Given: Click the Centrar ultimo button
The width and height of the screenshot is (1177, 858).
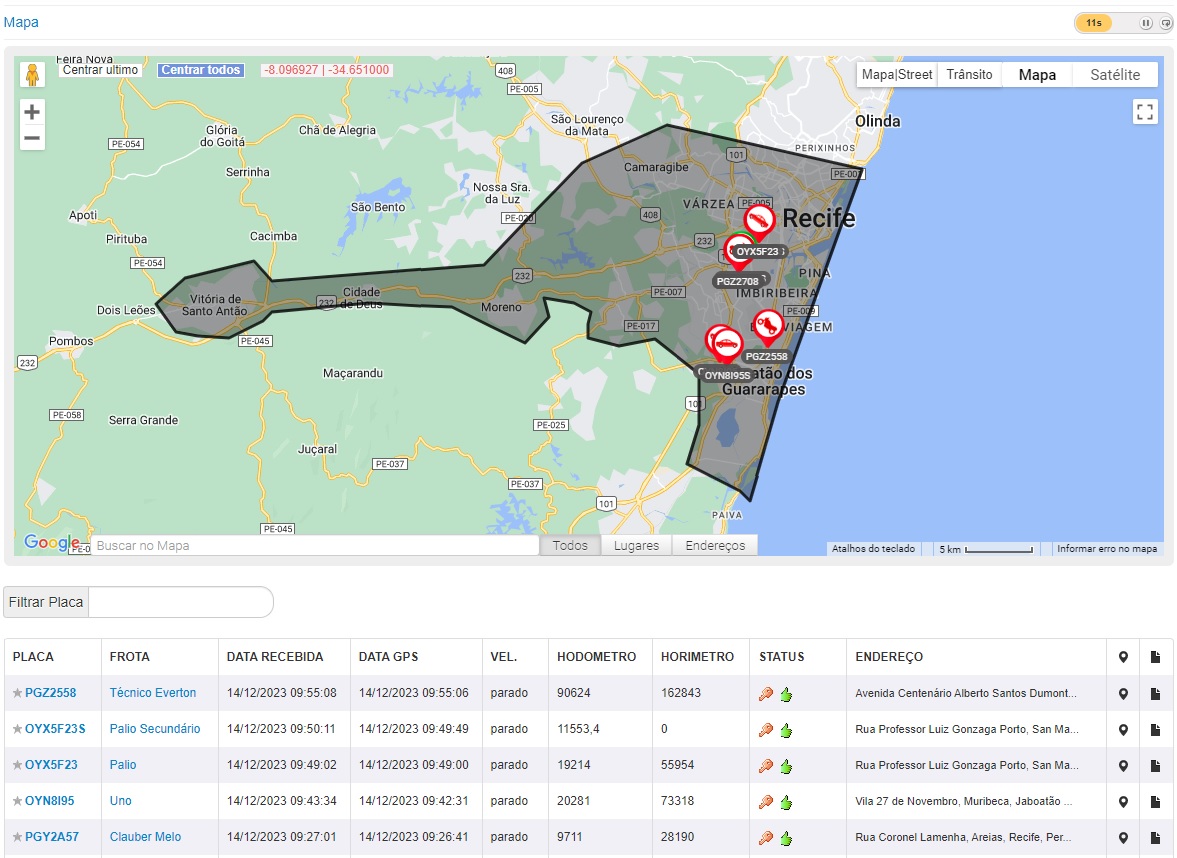Looking at the screenshot, I should [101, 70].
